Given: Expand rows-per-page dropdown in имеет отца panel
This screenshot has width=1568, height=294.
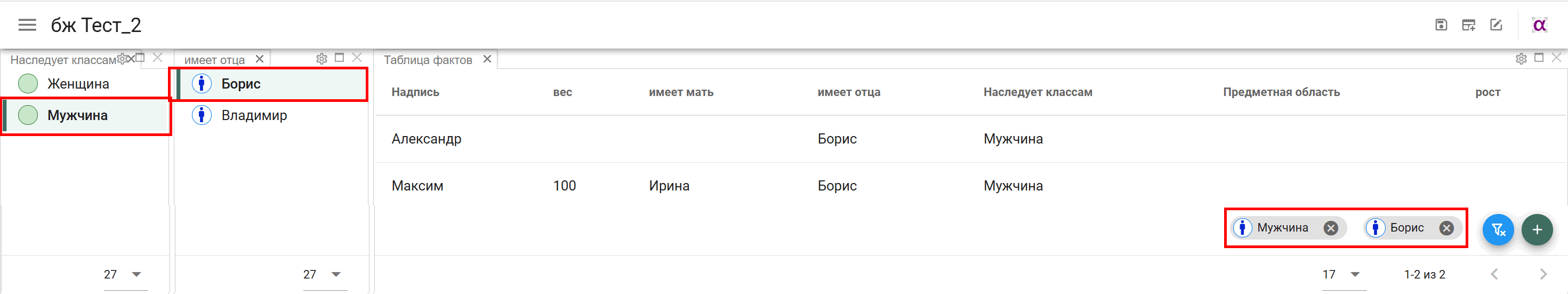Looking at the screenshot, I should click(x=325, y=274).
